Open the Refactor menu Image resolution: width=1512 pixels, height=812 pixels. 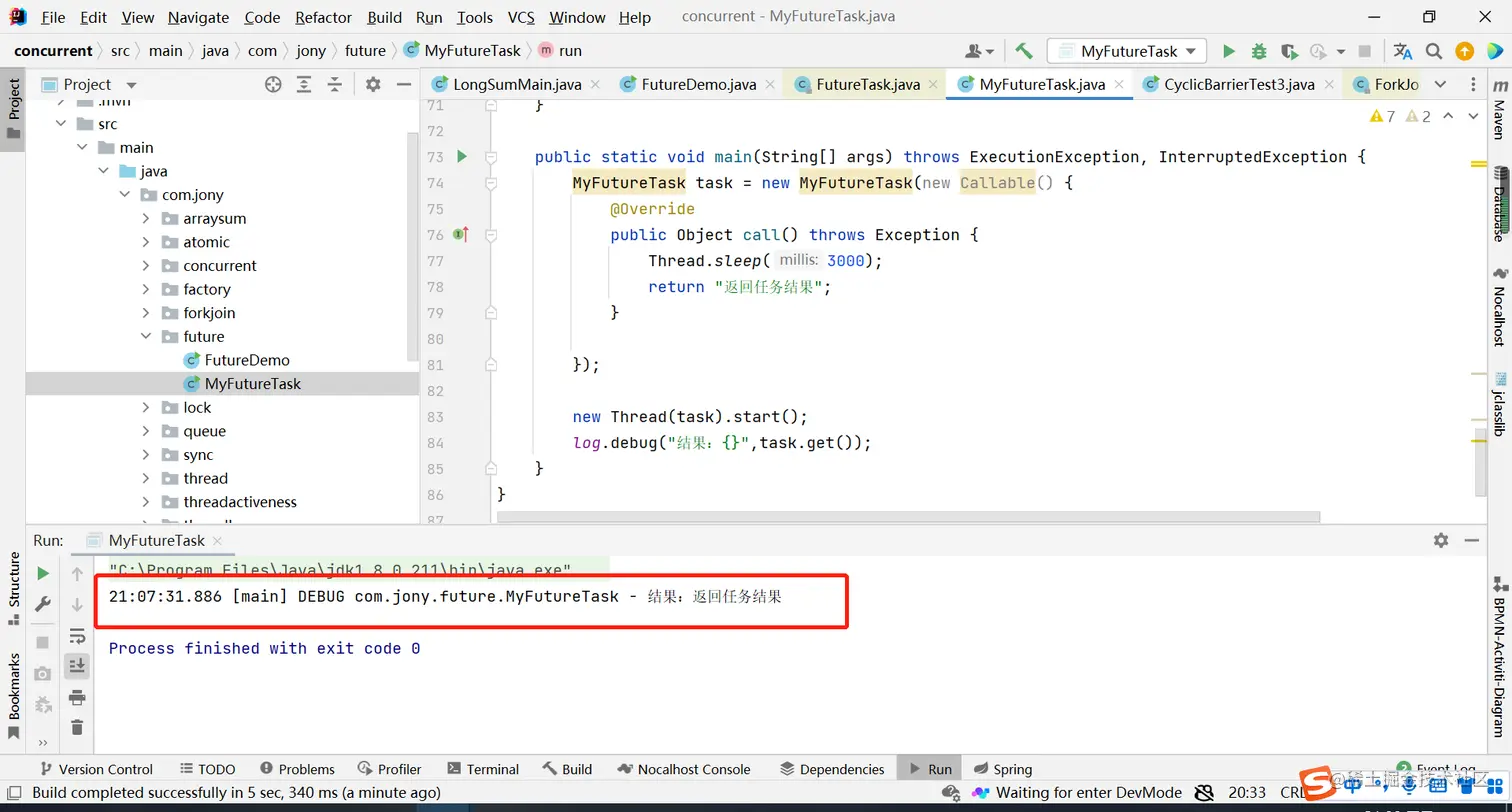point(324,17)
